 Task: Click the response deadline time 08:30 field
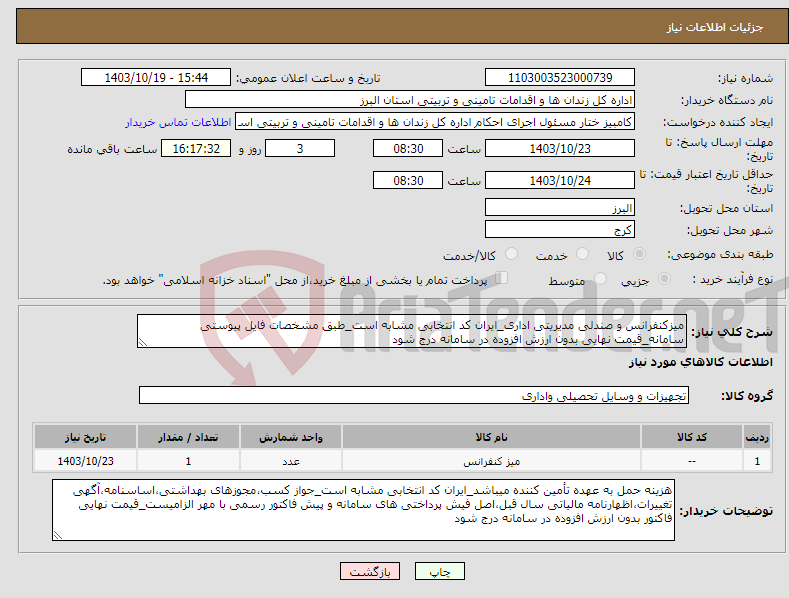coord(408,148)
